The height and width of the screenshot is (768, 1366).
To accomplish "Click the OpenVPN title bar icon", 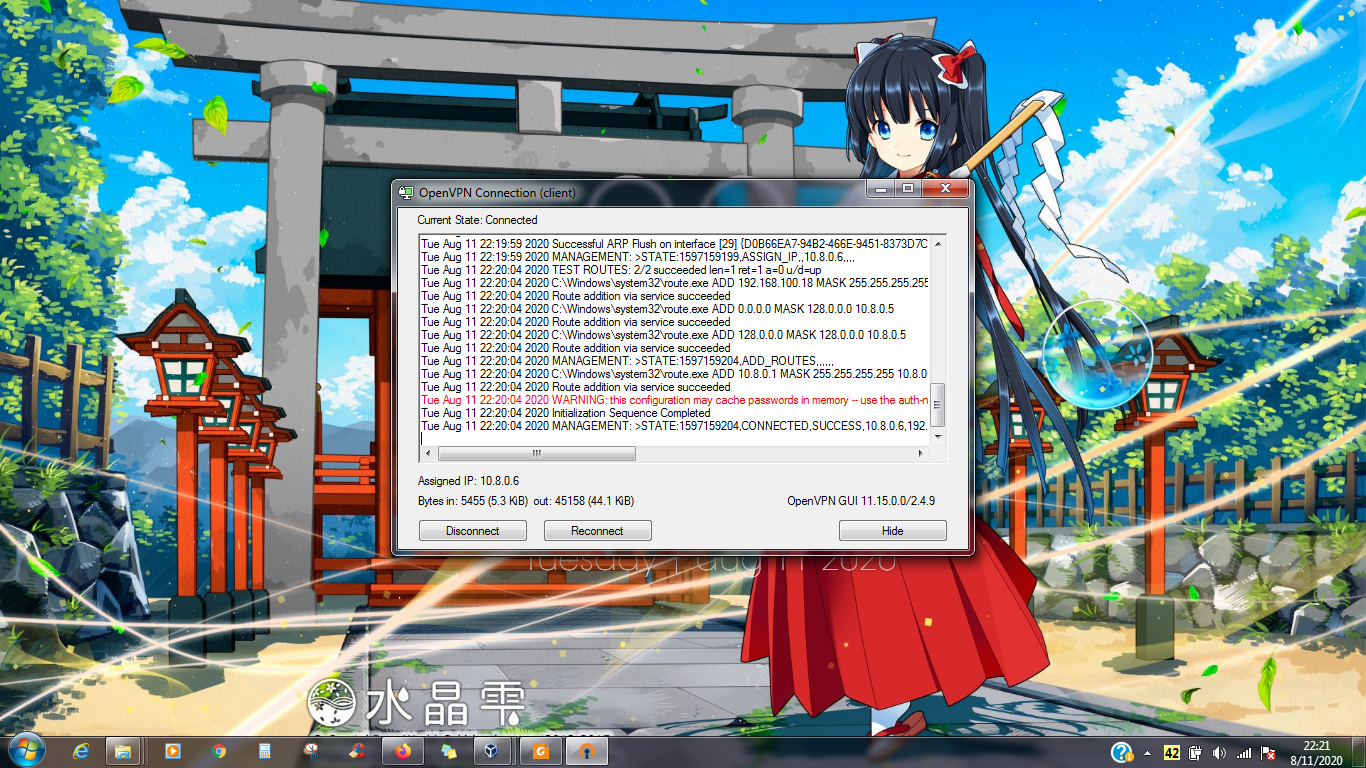I will [406, 192].
